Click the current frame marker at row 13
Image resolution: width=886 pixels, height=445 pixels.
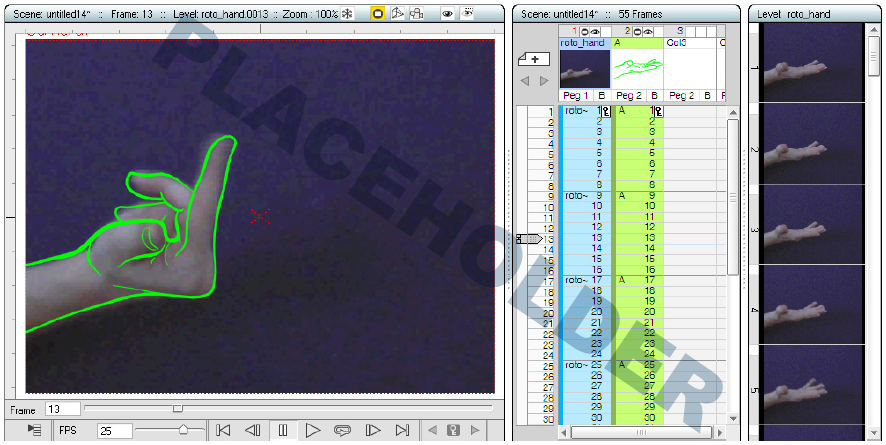pos(529,239)
